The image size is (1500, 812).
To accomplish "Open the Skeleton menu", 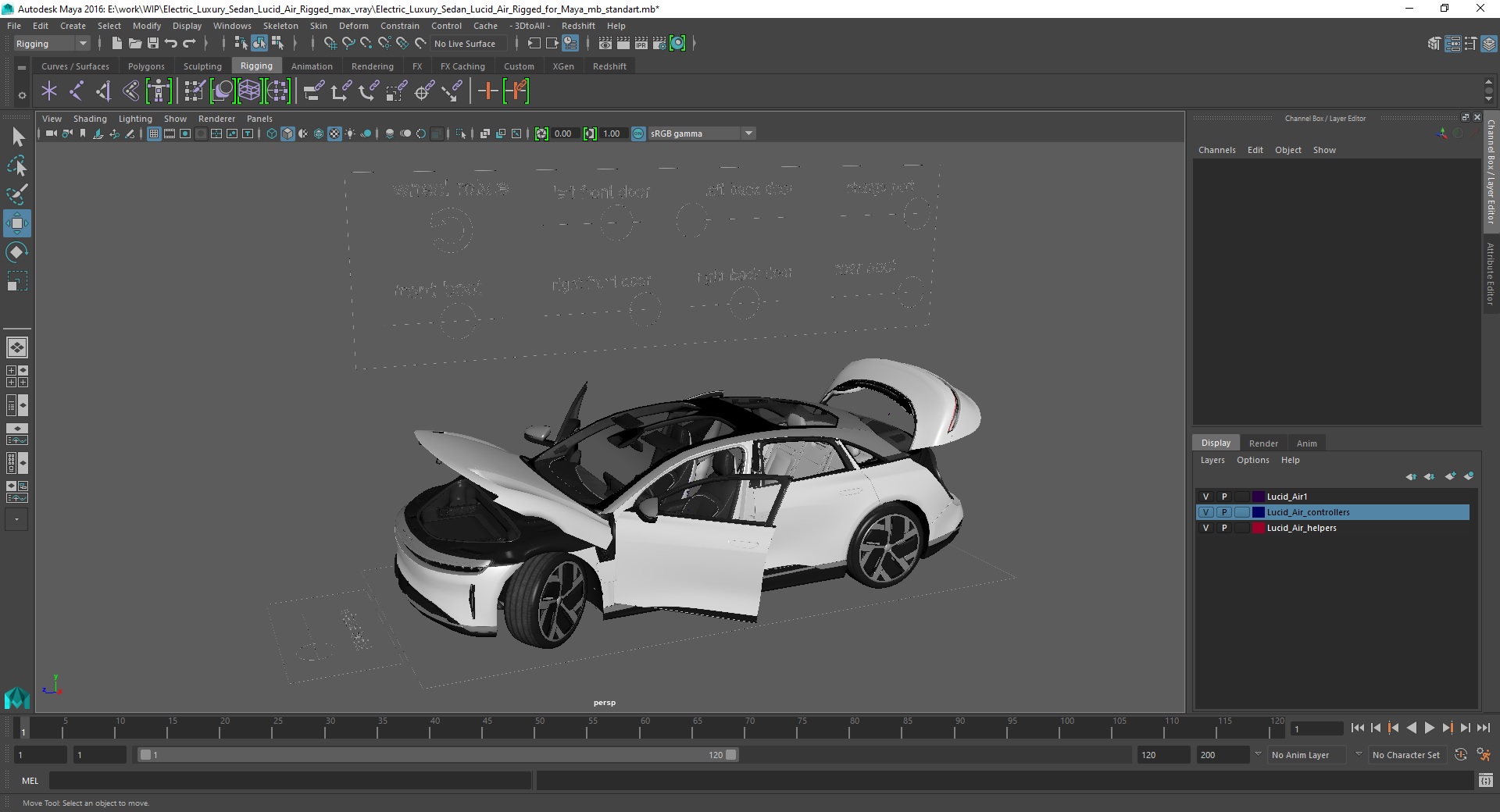I will pyautogui.click(x=280, y=26).
